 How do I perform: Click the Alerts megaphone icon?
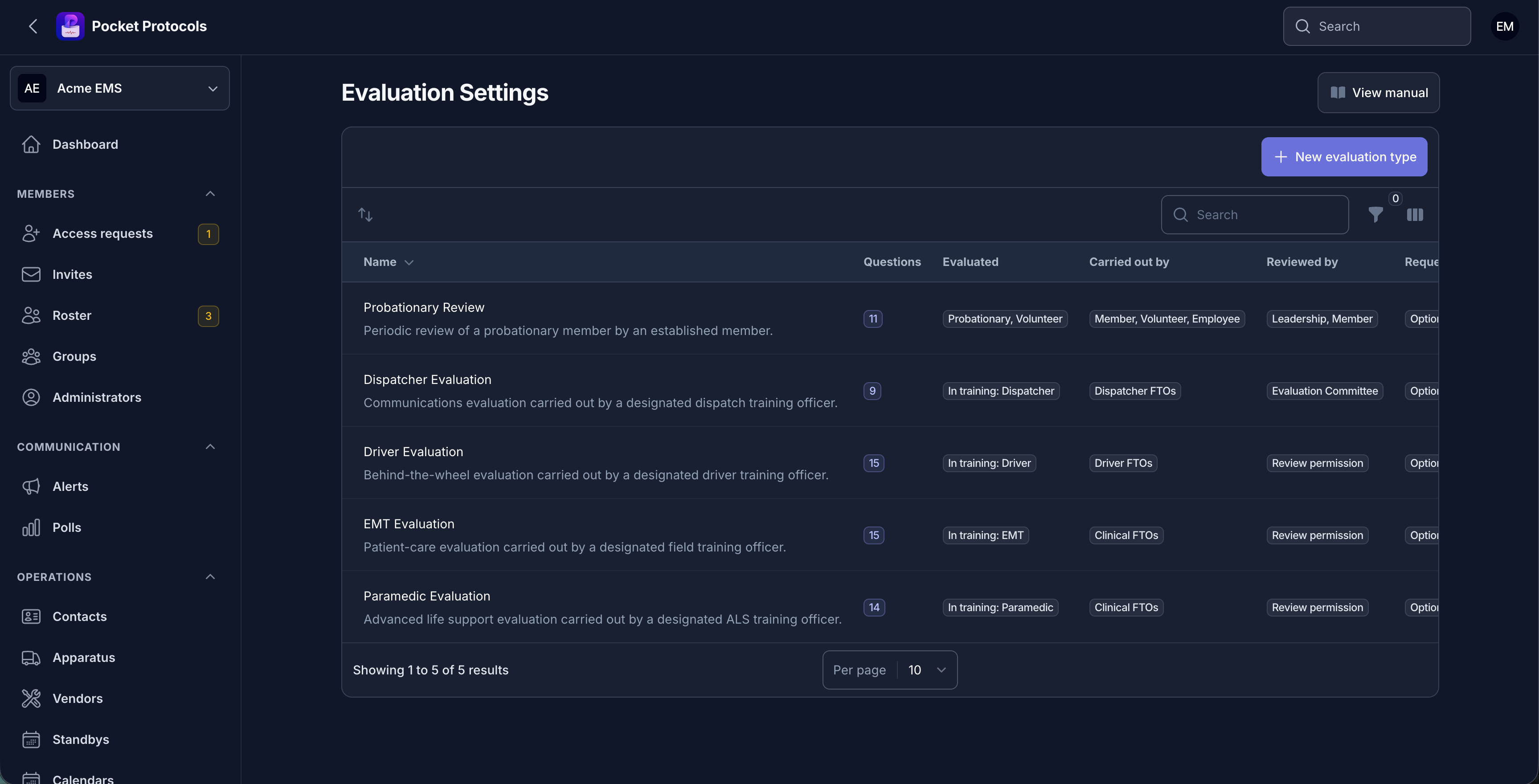click(x=31, y=486)
